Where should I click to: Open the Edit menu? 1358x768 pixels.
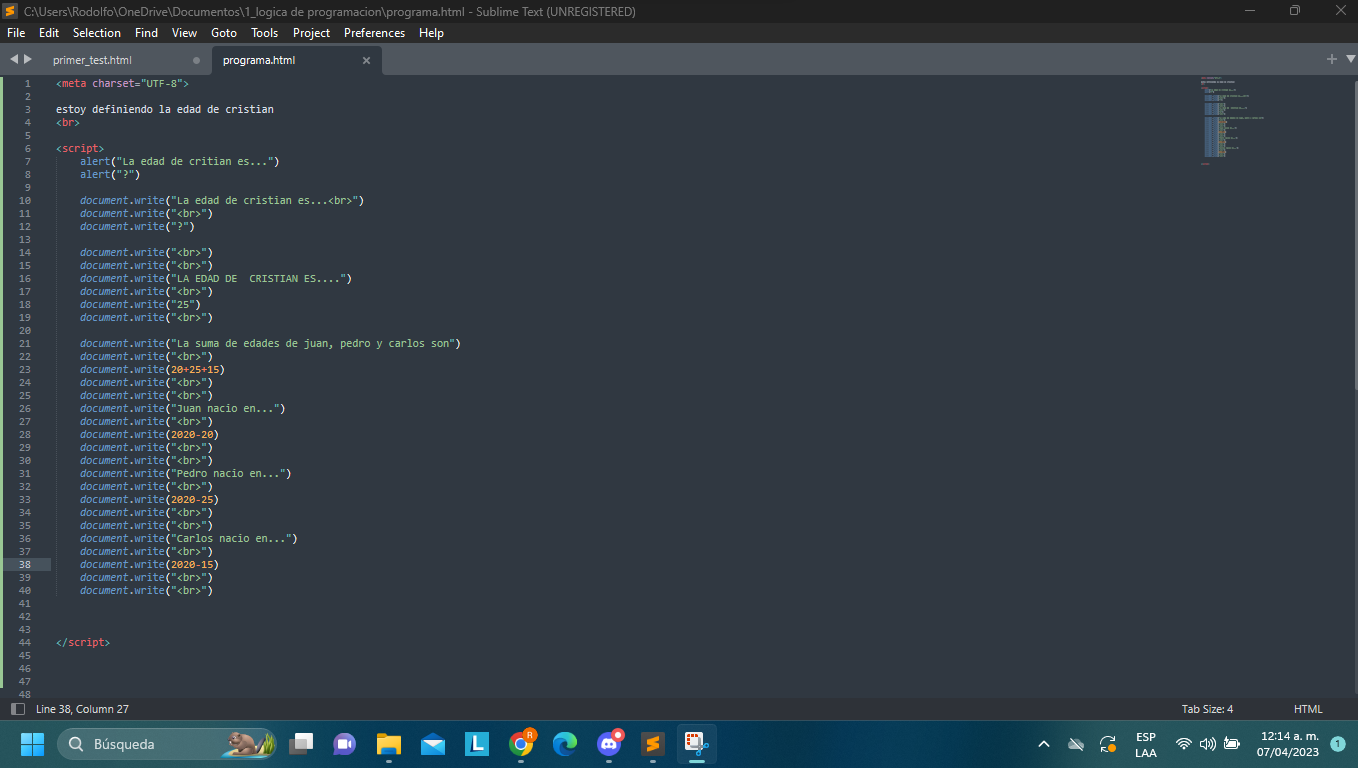point(49,33)
